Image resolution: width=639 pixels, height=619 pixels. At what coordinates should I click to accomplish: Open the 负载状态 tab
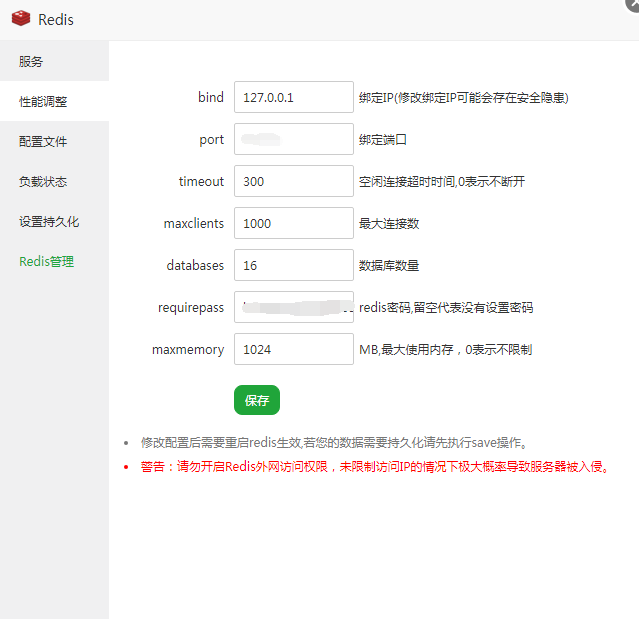click(43, 181)
